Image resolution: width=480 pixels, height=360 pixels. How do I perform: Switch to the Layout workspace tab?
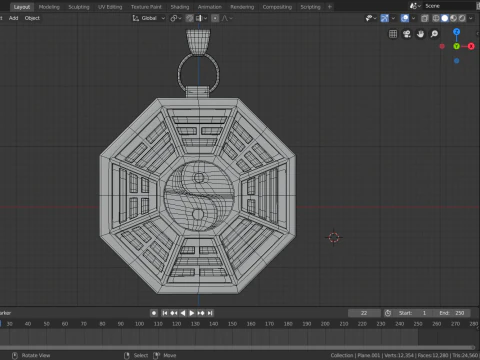pyautogui.click(x=22, y=7)
